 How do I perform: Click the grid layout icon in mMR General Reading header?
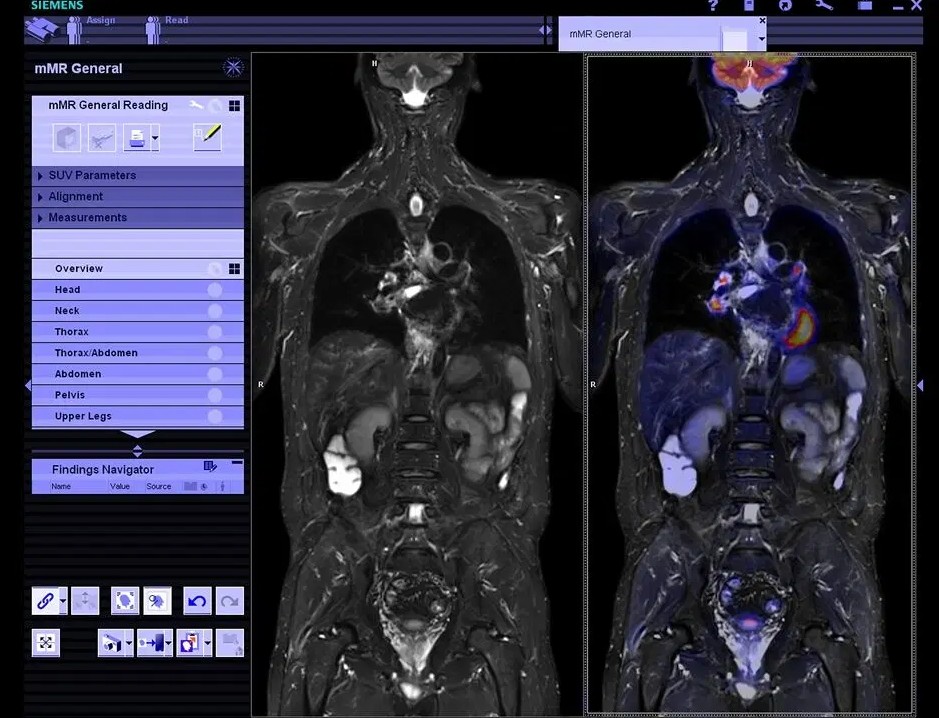point(234,105)
